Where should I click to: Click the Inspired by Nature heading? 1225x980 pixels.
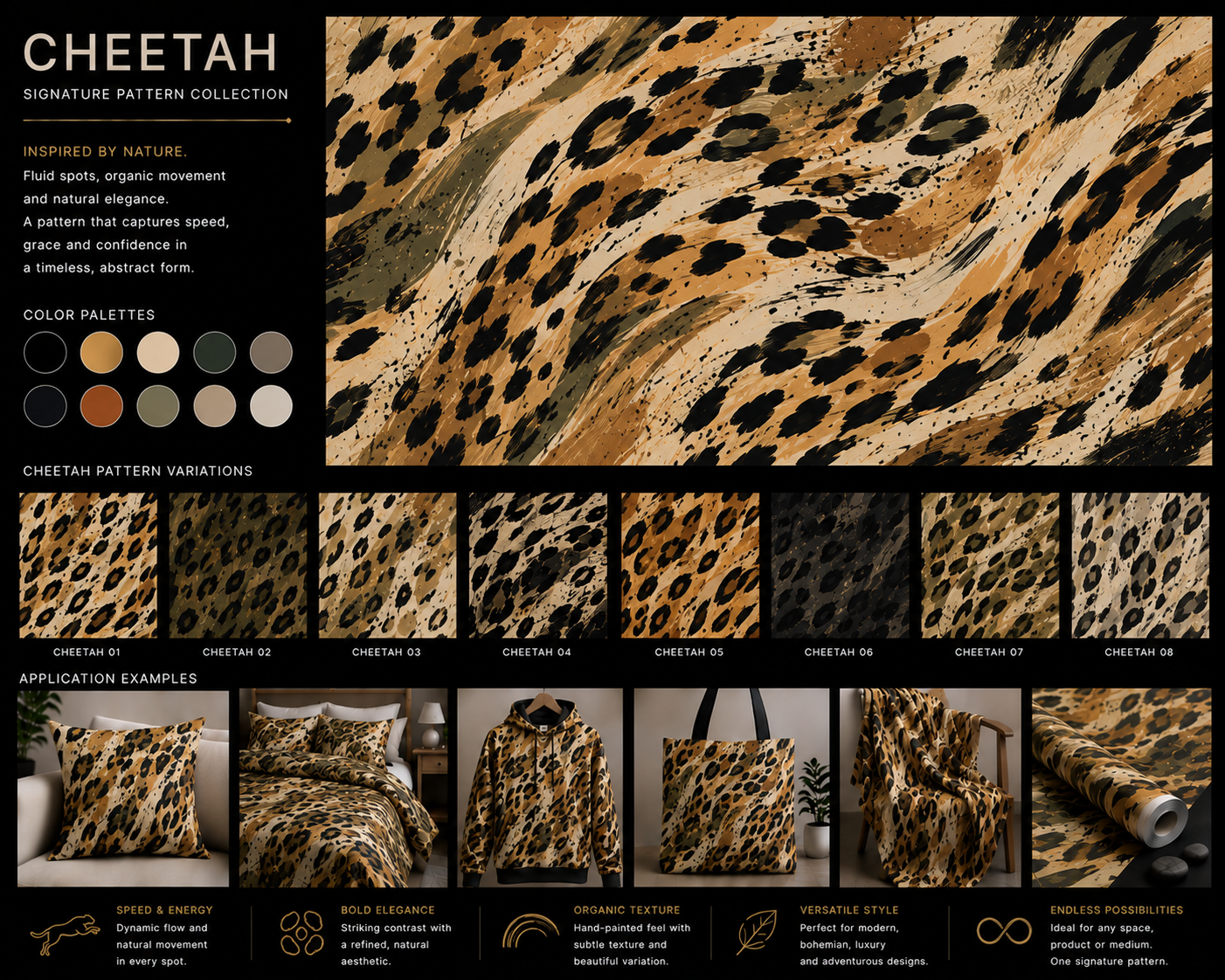(105, 151)
